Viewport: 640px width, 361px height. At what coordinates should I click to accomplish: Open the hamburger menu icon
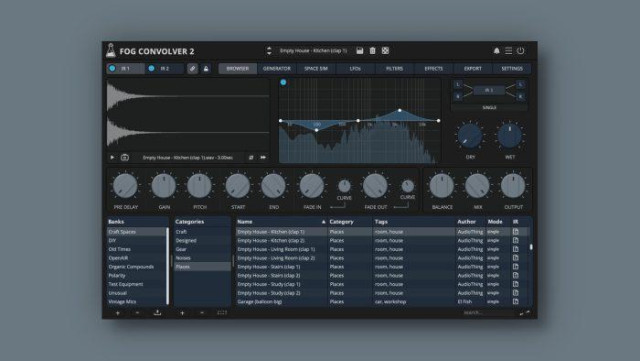(508, 51)
